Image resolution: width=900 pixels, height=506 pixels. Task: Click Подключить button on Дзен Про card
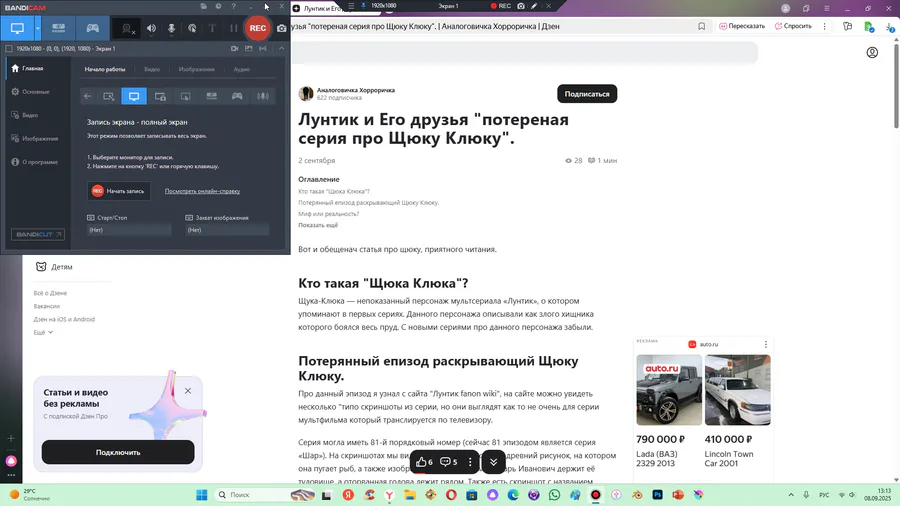[118, 452]
